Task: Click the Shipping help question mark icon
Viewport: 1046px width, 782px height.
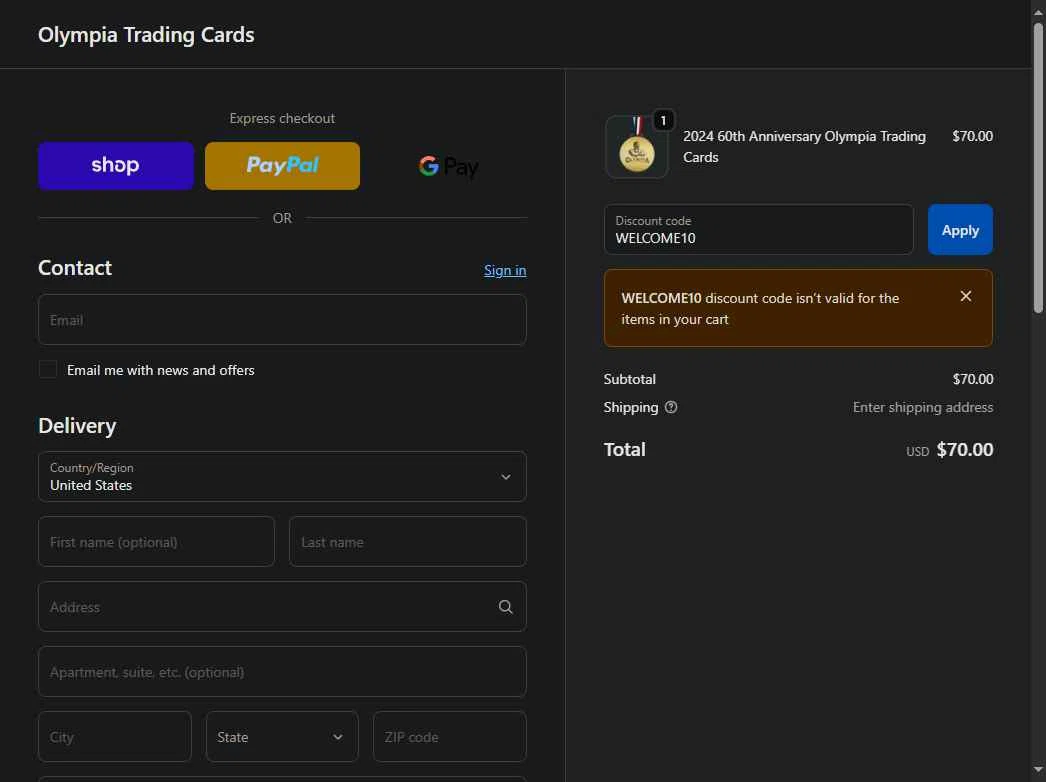Action: [671, 407]
